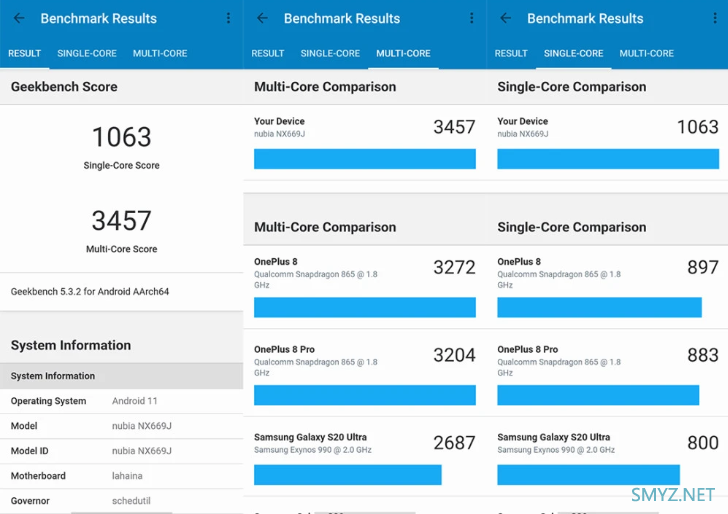This screenshot has width=728, height=514.
Task: Tap back arrow in left Benchmark Results panel
Action: (19, 18)
